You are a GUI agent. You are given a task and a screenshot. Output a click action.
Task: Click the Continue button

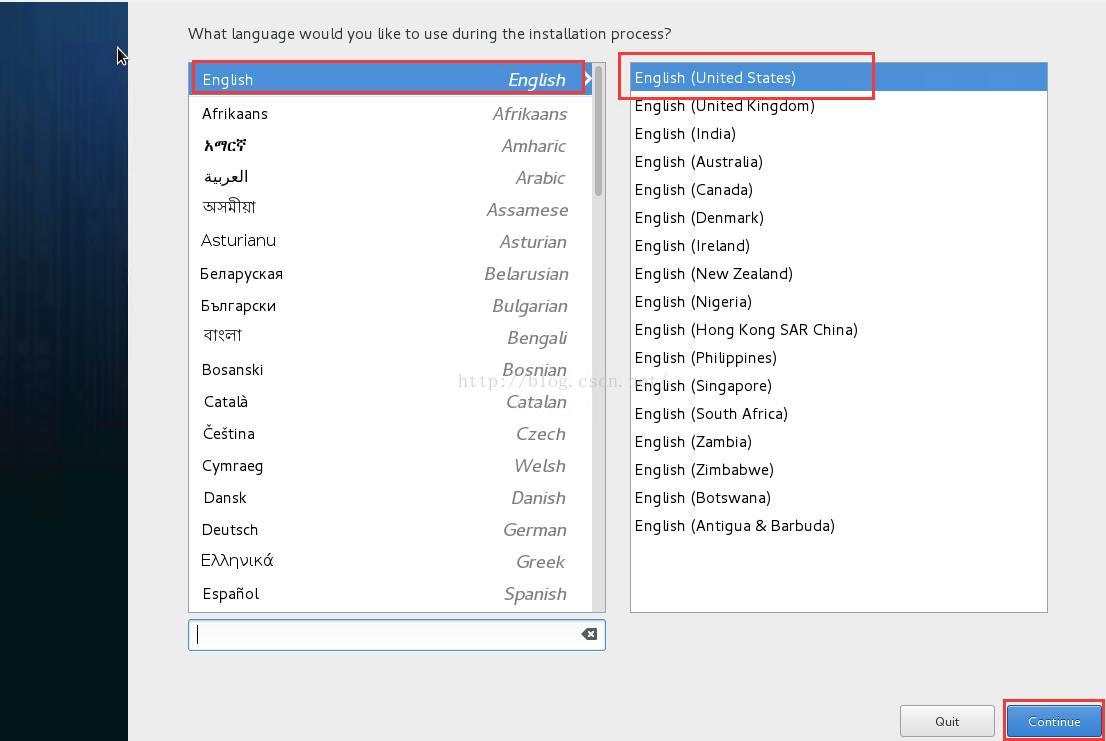1054,721
